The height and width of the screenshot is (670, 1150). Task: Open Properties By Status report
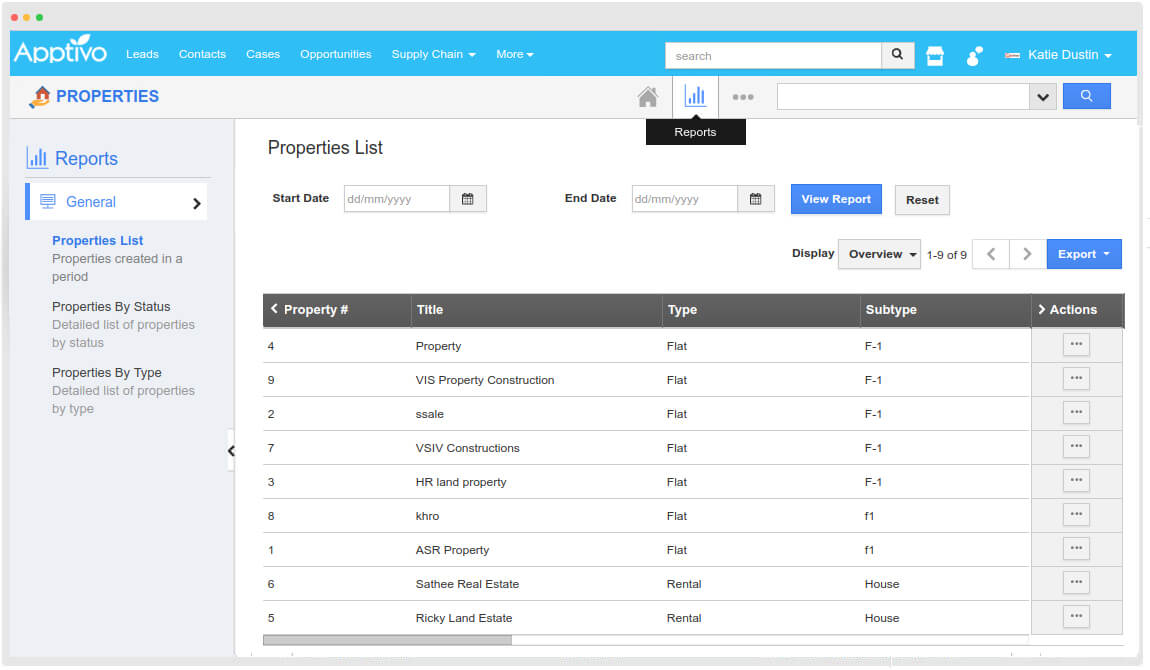111,307
